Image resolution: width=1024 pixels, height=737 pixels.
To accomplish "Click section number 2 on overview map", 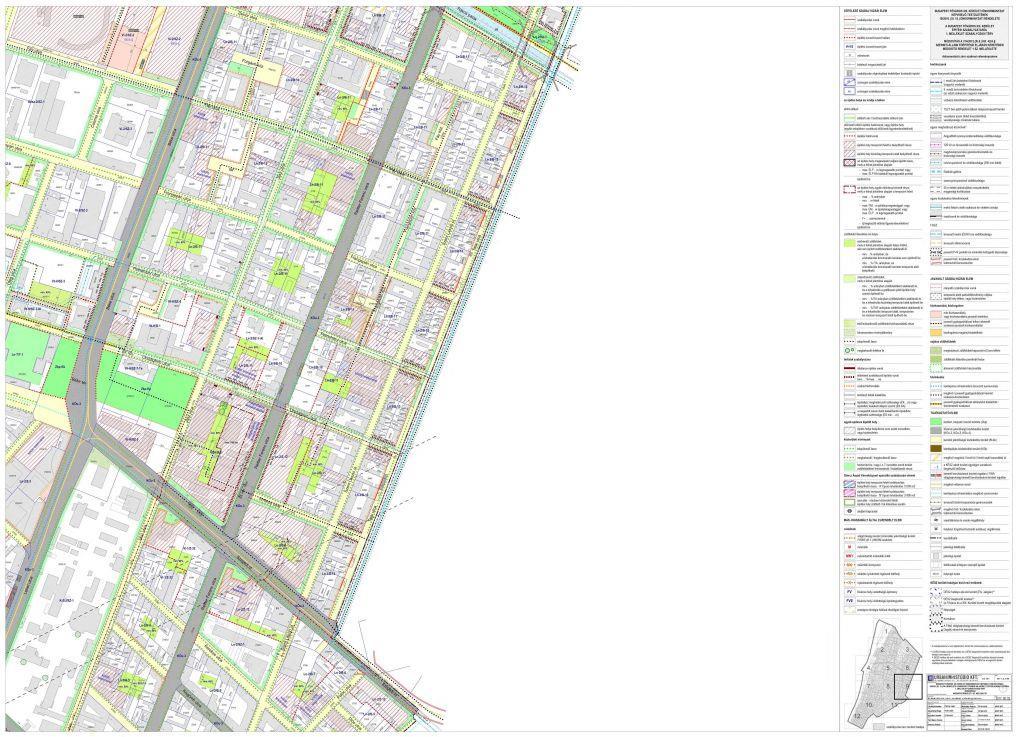I will click(882, 650).
